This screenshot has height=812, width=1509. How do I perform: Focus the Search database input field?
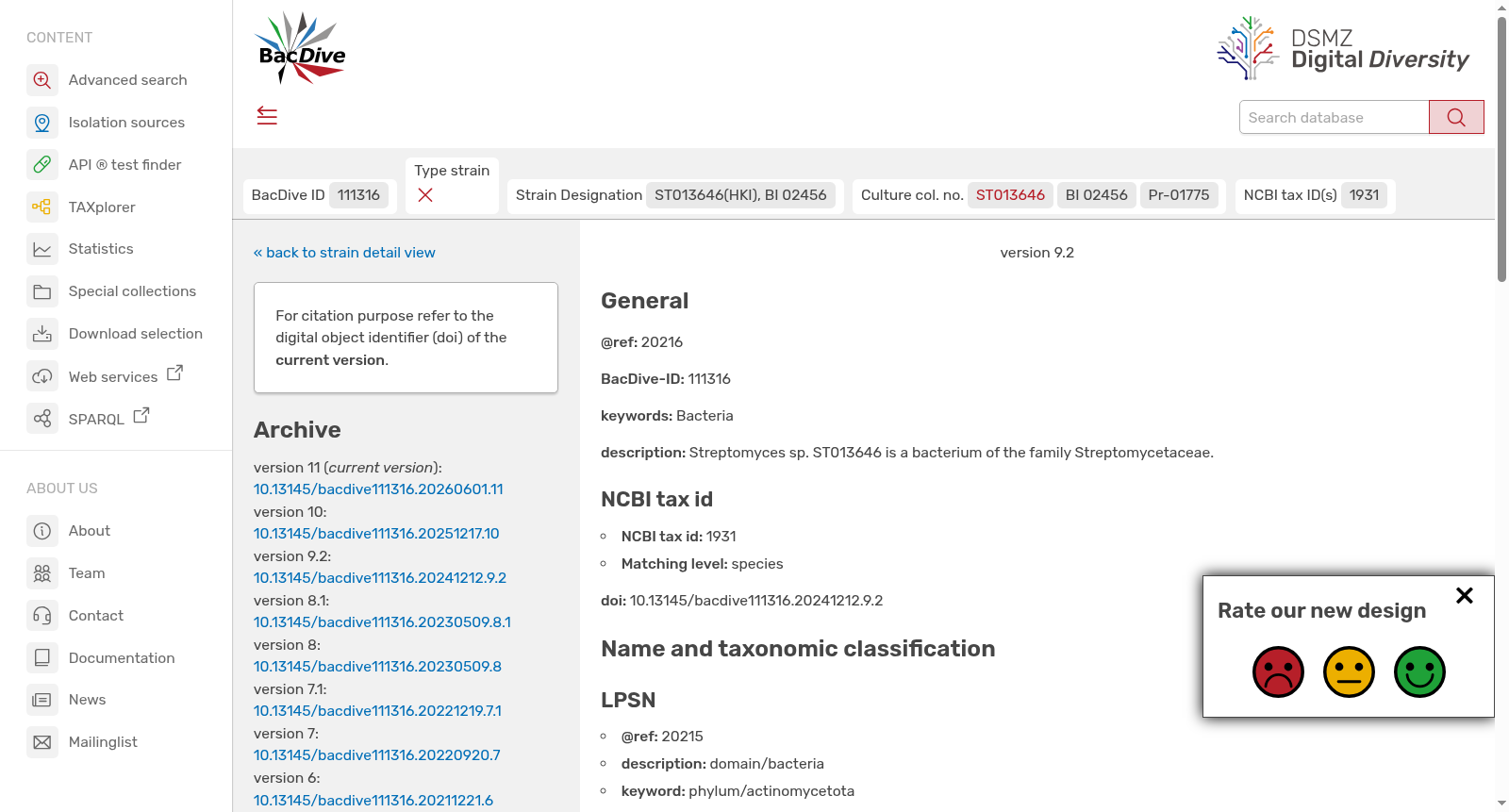[1334, 117]
